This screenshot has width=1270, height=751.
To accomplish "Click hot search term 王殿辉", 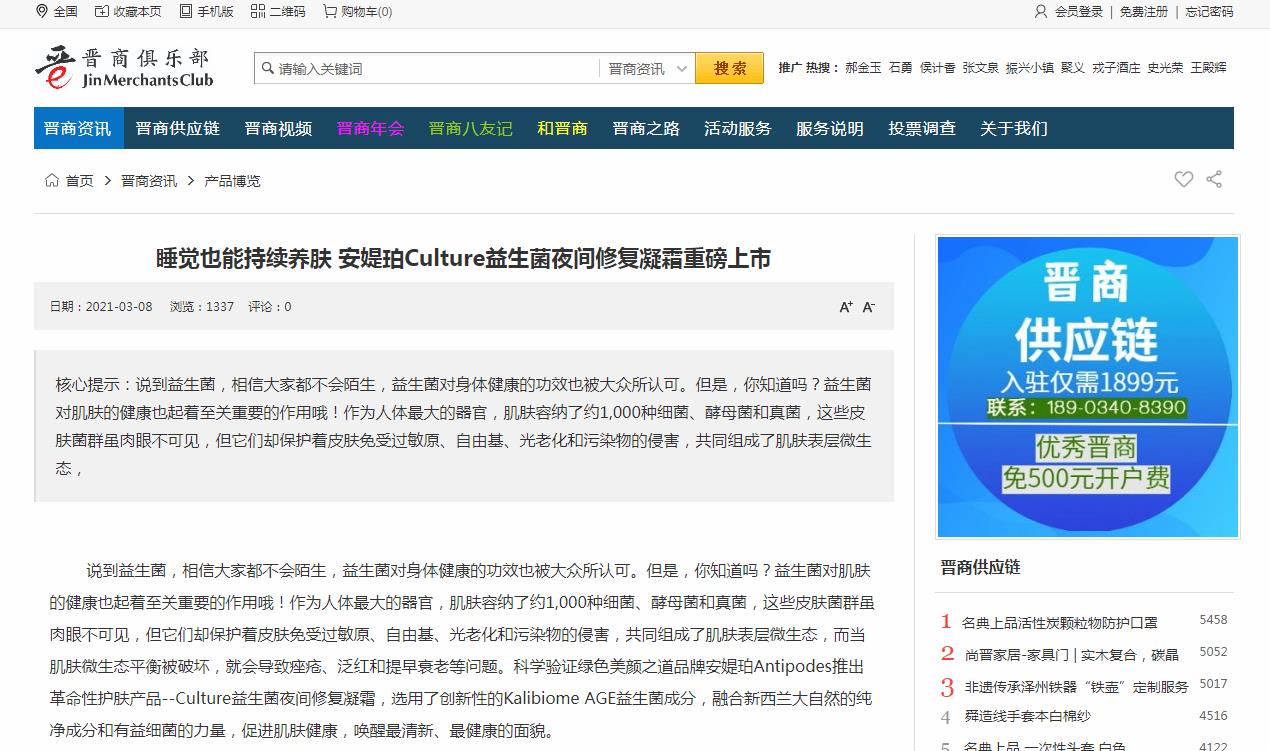I will [x=1208, y=68].
